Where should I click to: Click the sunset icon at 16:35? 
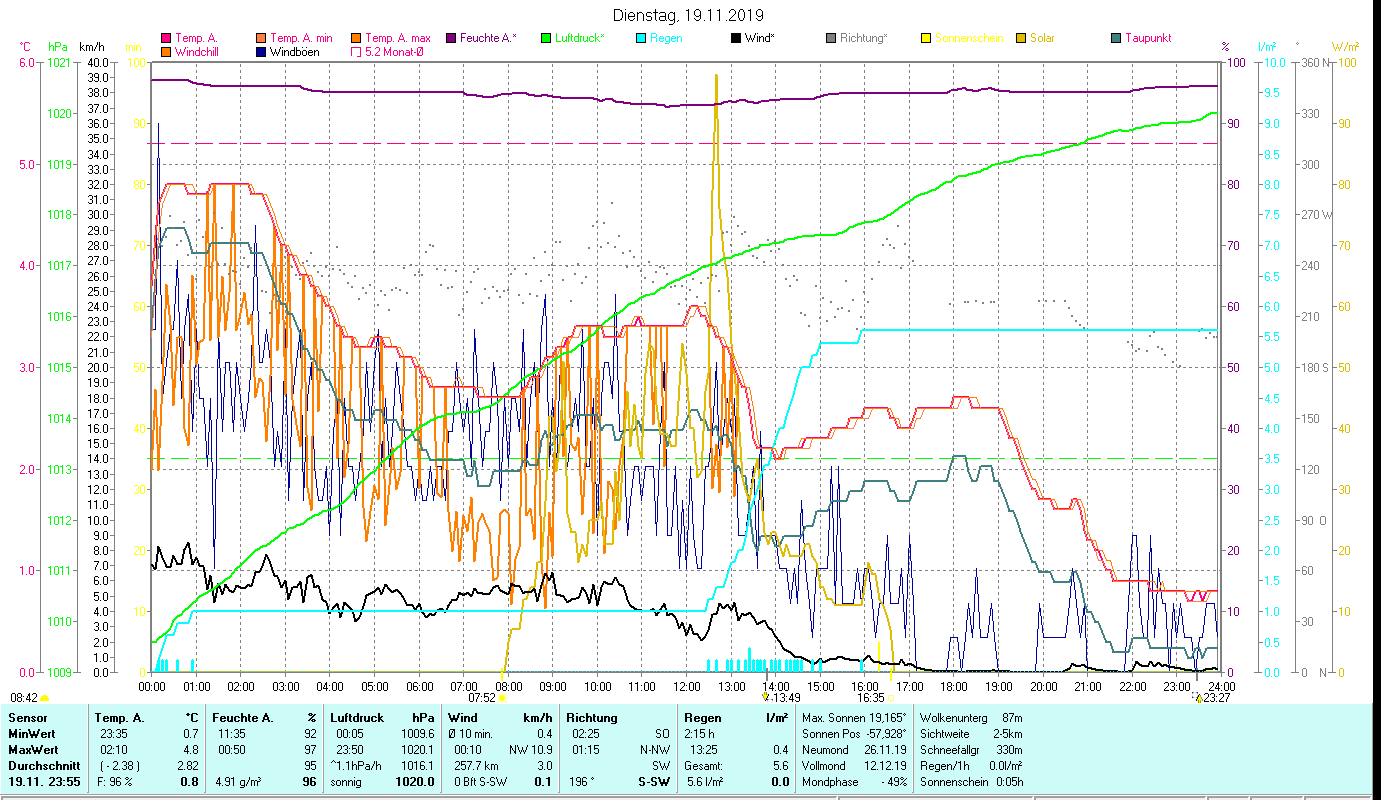(x=890, y=698)
